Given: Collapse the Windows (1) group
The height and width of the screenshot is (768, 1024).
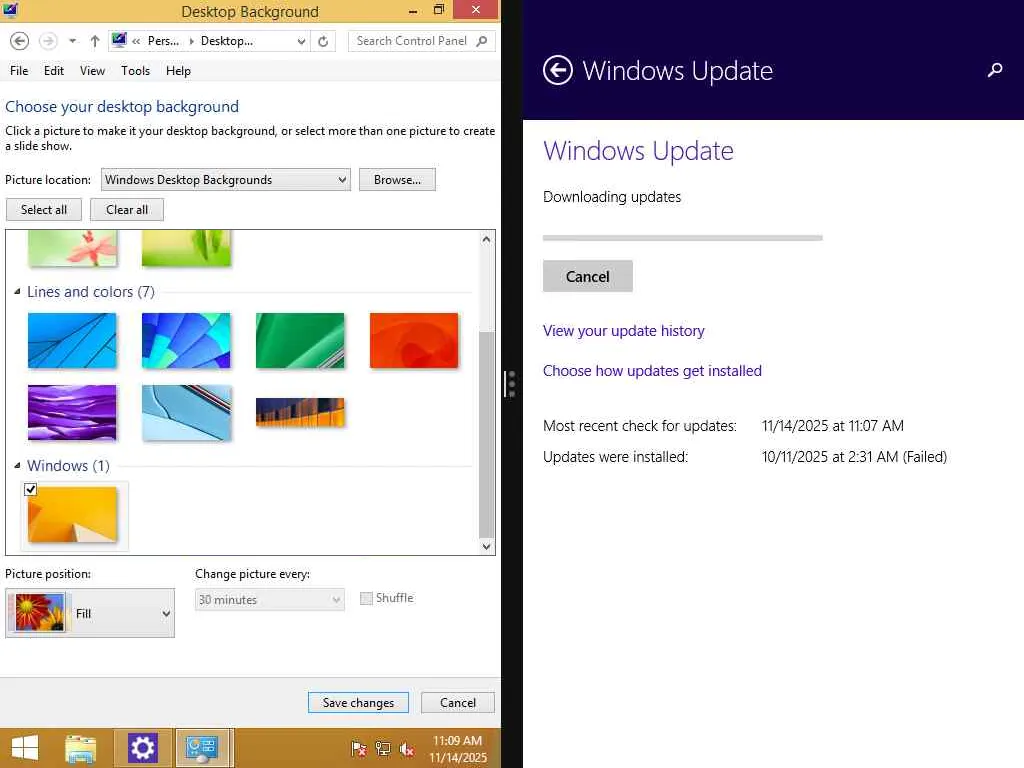Looking at the screenshot, I should [18, 466].
